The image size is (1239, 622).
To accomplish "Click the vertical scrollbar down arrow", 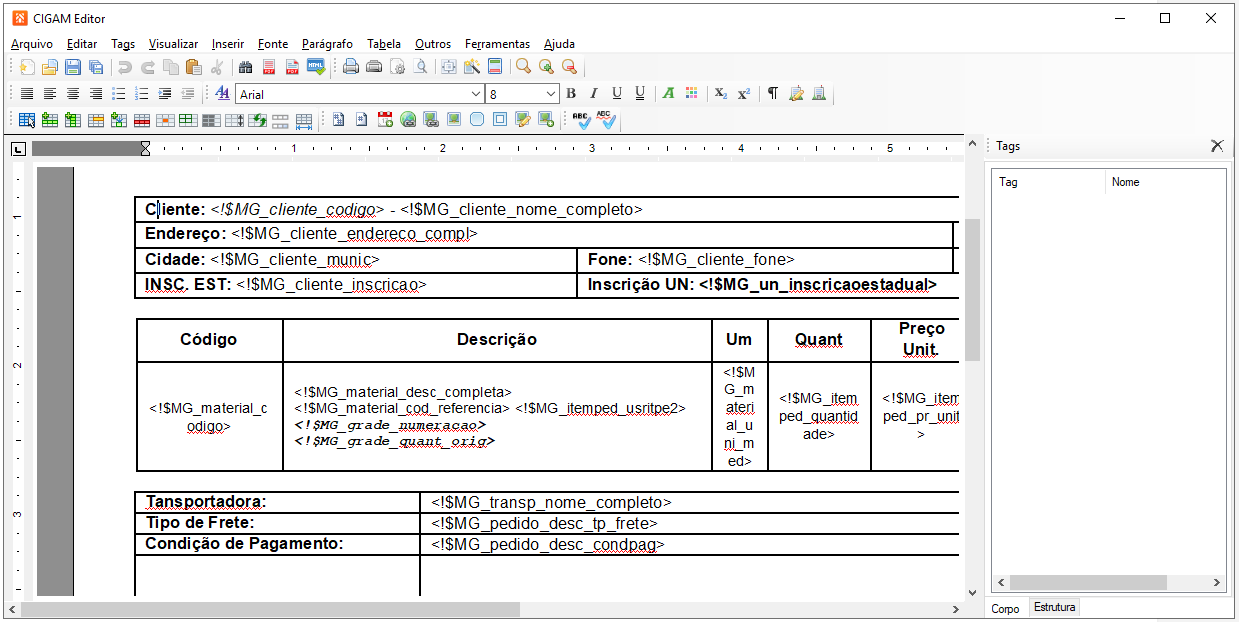I will [x=971, y=593].
